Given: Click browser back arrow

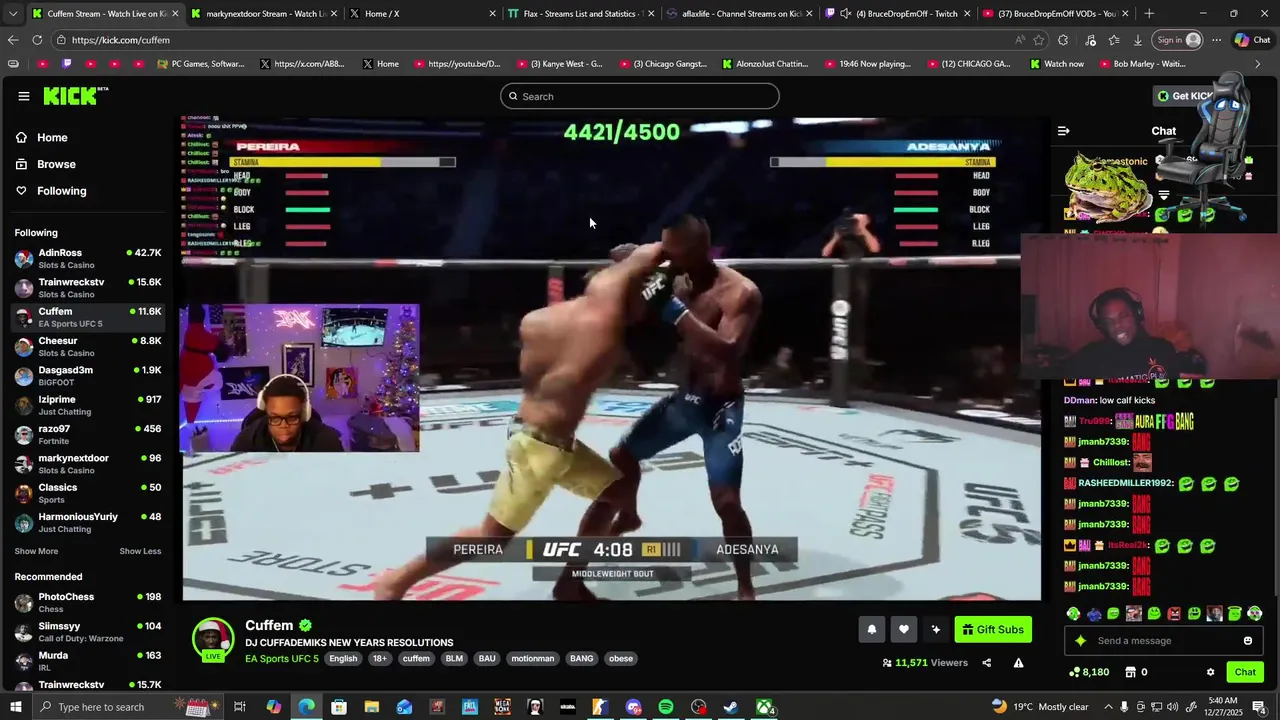Looking at the screenshot, I should coord(13,40).
